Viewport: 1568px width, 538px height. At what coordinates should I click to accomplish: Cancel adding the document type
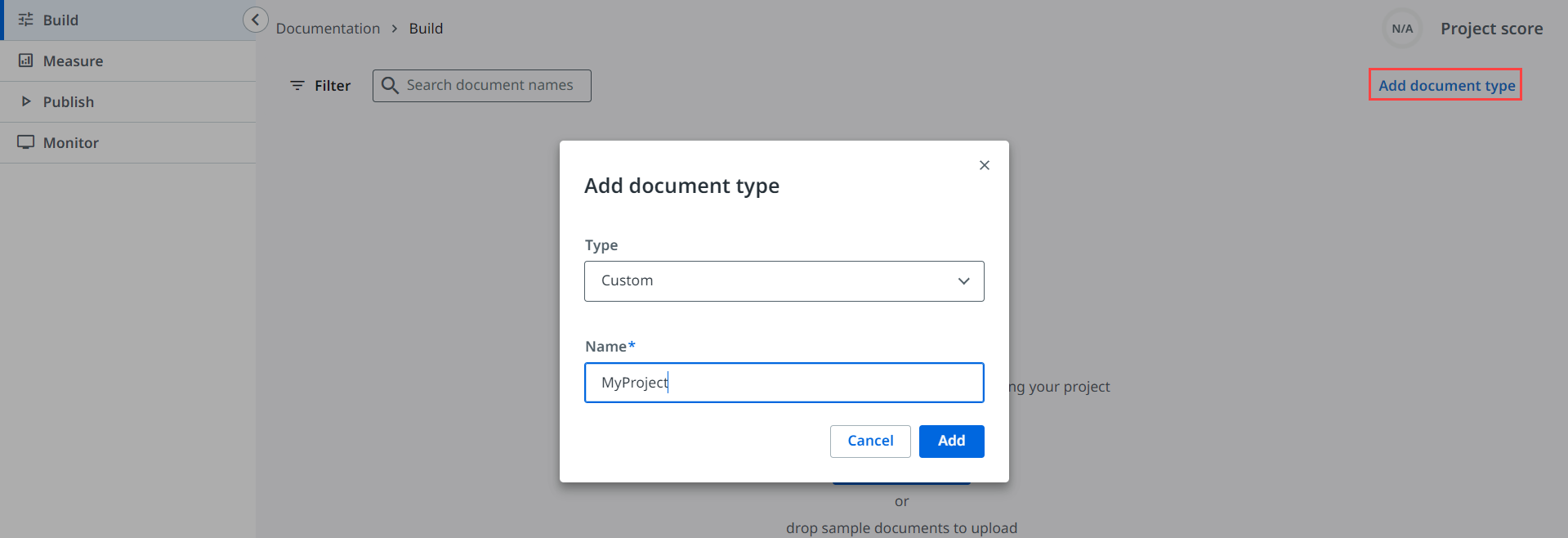coord(869,441)
